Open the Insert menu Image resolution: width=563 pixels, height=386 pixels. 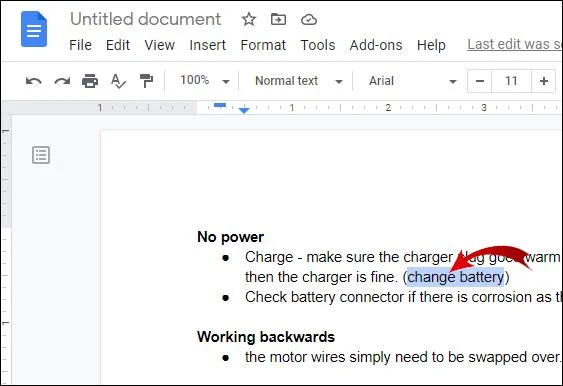(208, 45)
